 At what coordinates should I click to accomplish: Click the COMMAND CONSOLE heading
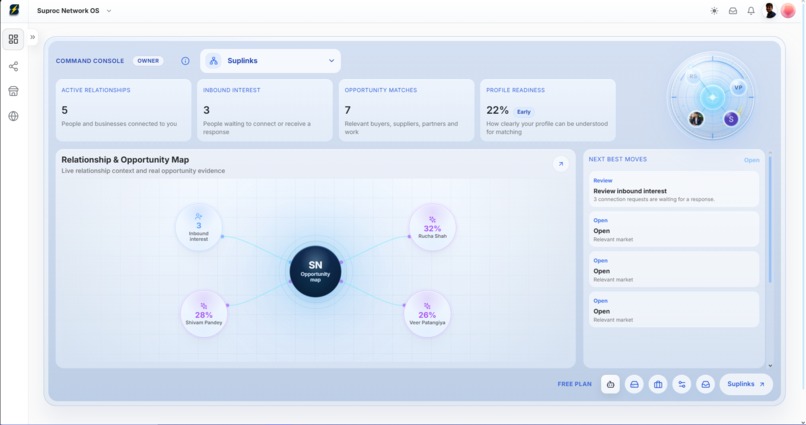[90, 61]
